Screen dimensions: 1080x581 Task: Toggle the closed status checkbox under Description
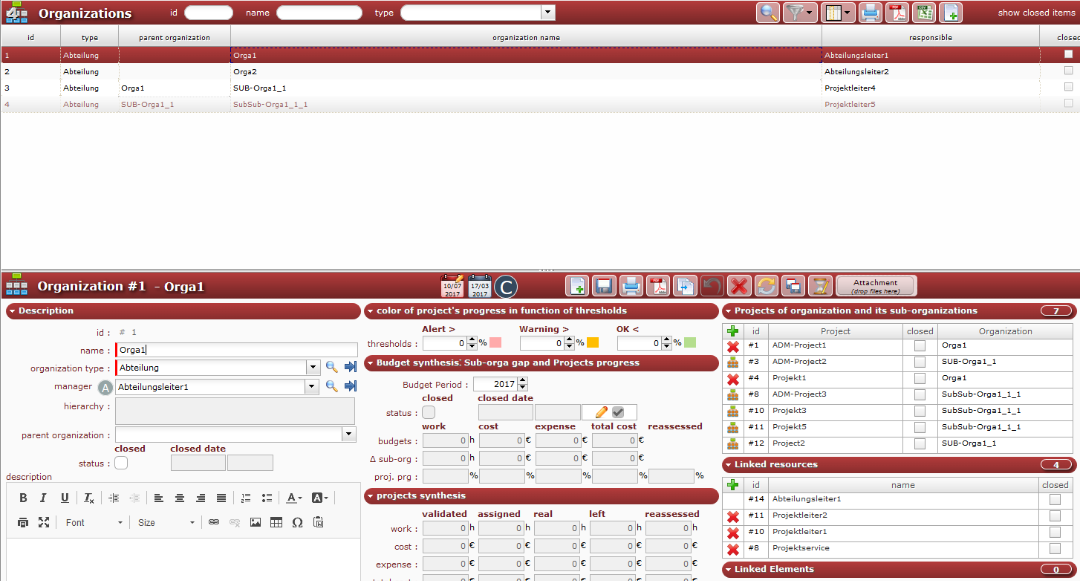(x=121, y=463)
